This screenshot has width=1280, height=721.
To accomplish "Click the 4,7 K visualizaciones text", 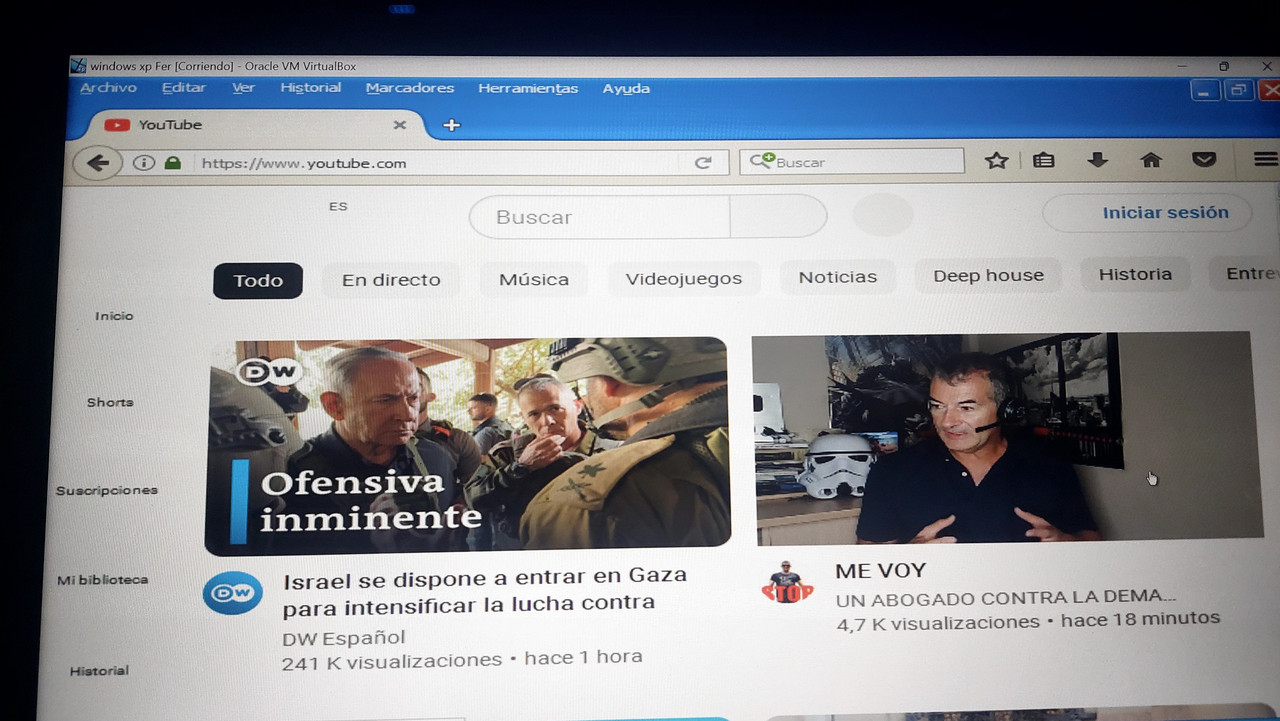I will 939,623.
